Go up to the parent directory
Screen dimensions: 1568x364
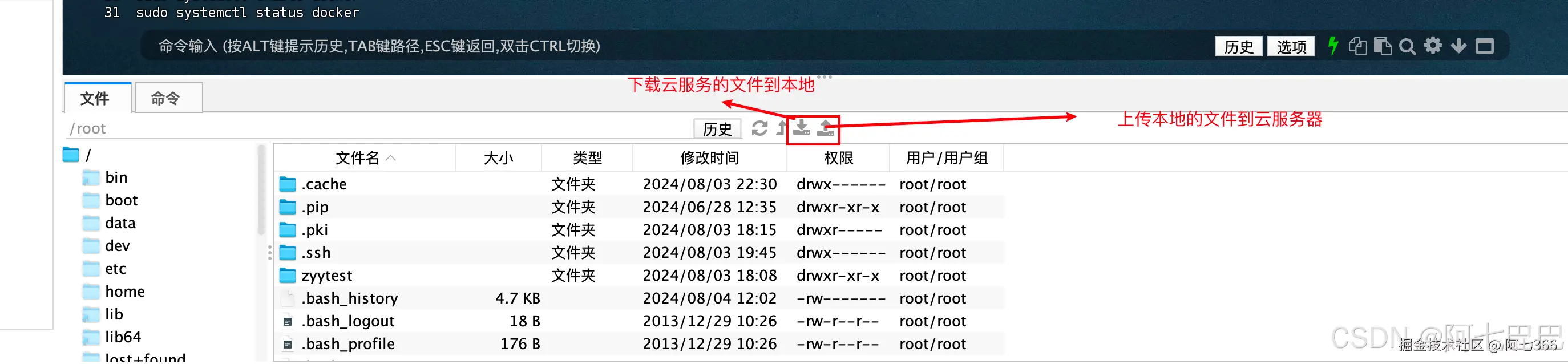coord(782,128)
